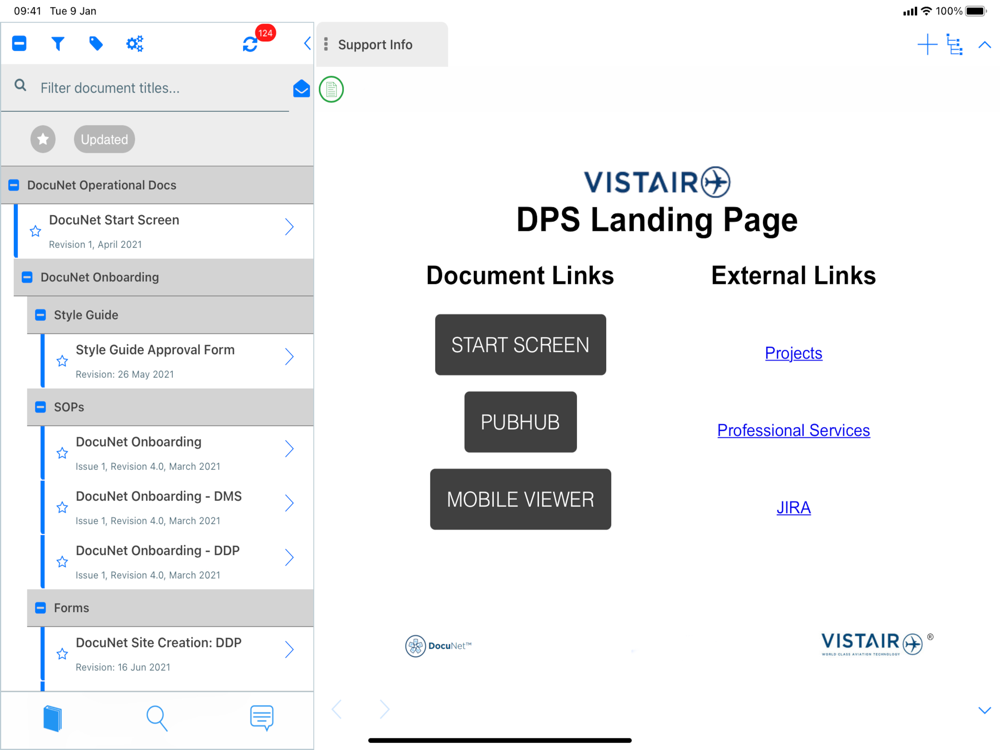Viewport: 1000px width, 750px height.
Task: Open the library book icon in bottom bar
Action: 53,718
